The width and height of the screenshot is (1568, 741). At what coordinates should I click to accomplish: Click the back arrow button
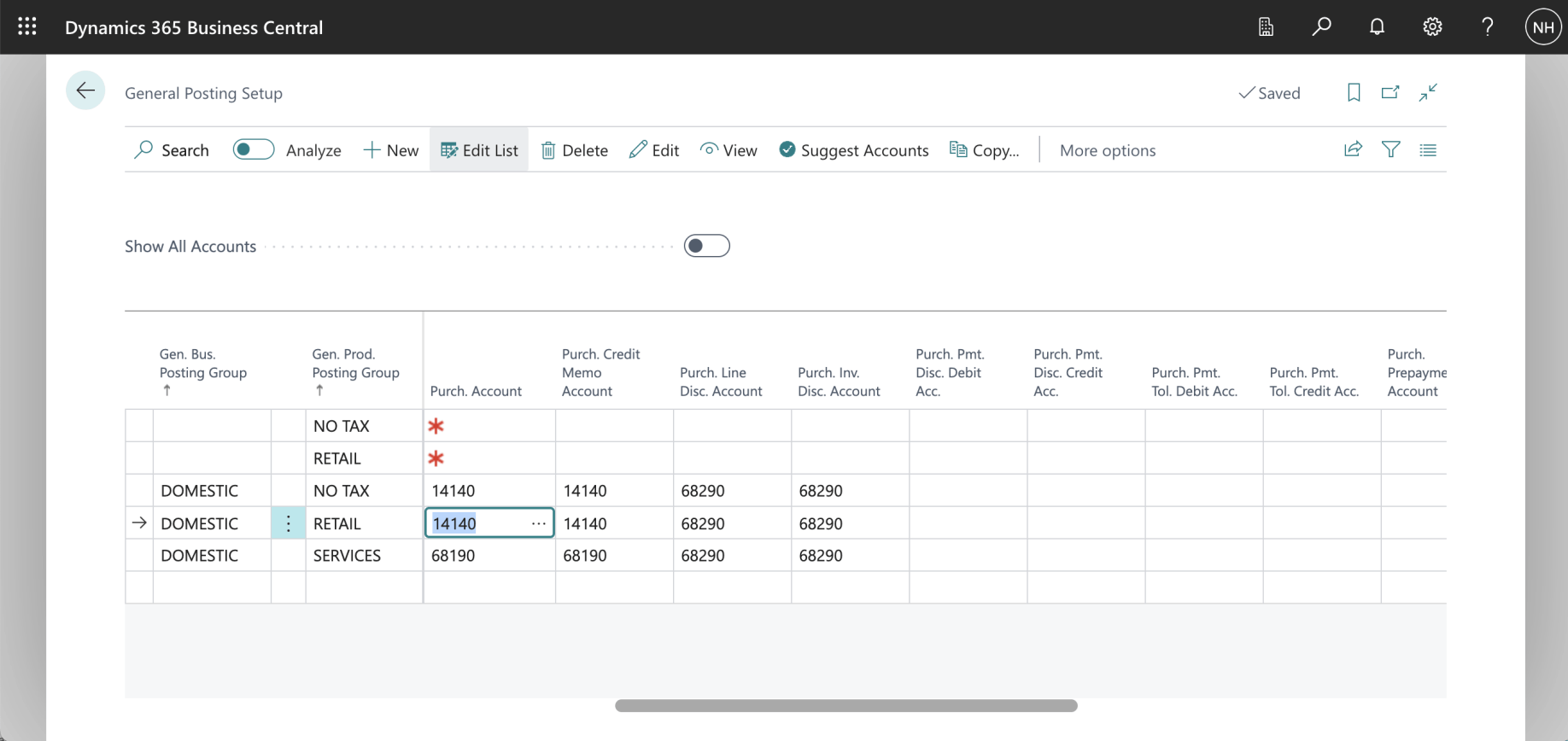click(85, 91)
